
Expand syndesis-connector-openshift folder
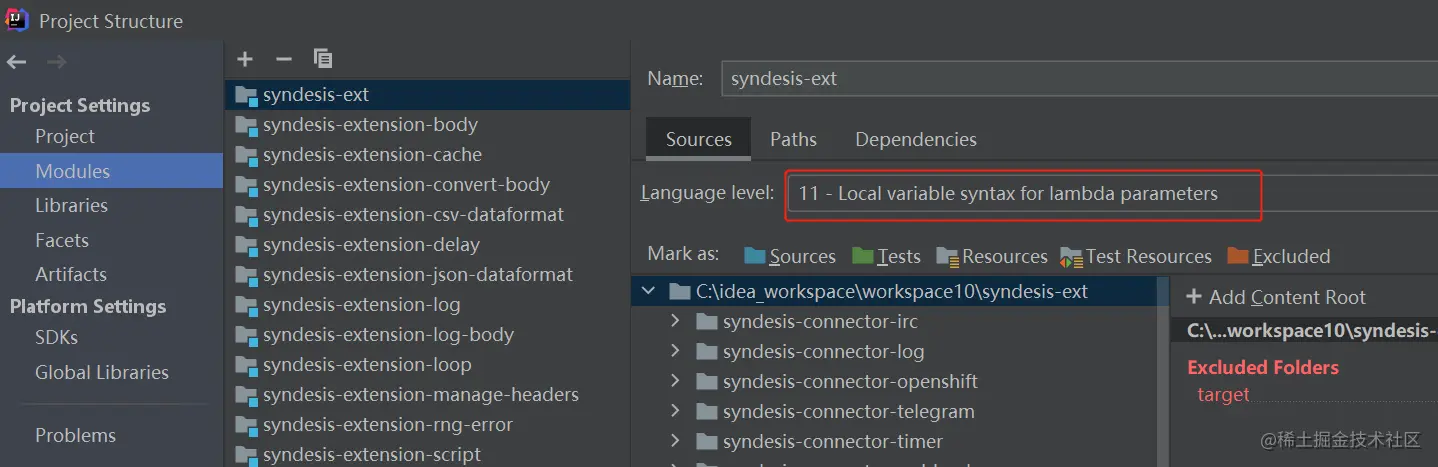coord(675,381)
